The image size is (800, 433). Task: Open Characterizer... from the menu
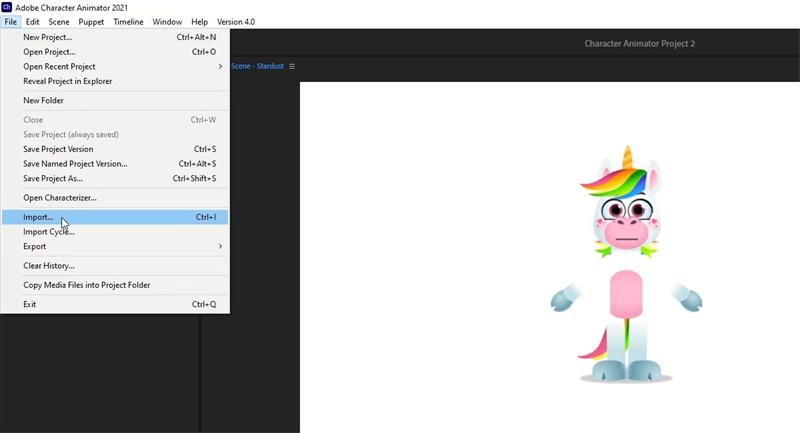[60, 198]
